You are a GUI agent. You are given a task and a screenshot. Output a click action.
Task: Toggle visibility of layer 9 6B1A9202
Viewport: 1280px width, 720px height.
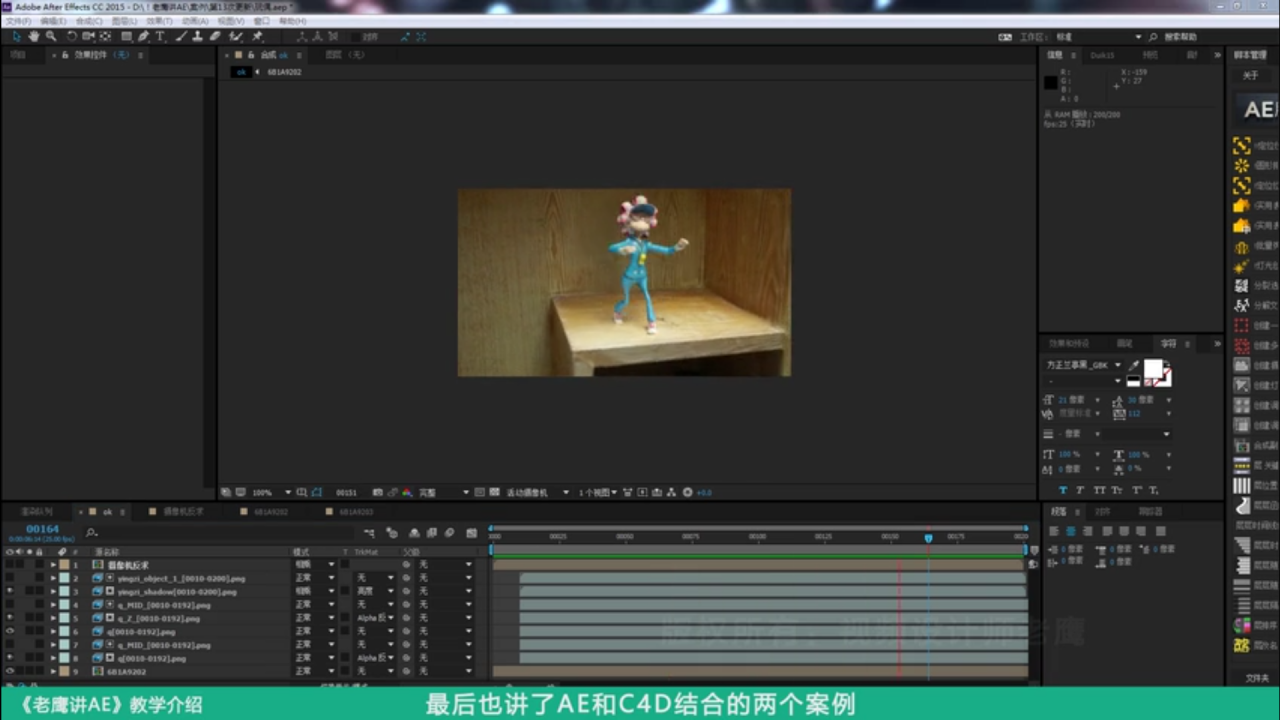coord(10,671)
